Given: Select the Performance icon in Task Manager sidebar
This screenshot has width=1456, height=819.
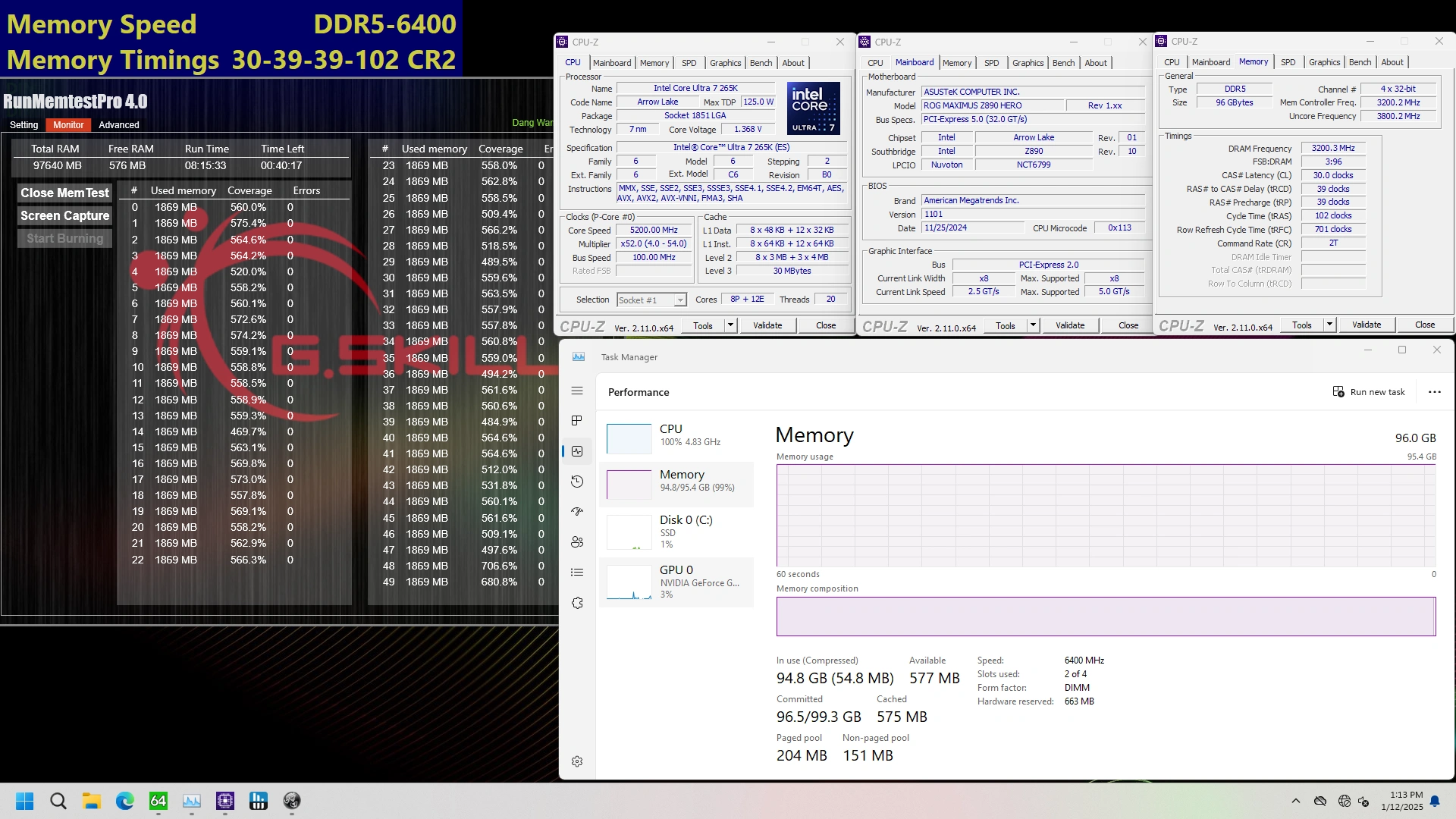Looking at the screenshot, I should coord(578,451).
